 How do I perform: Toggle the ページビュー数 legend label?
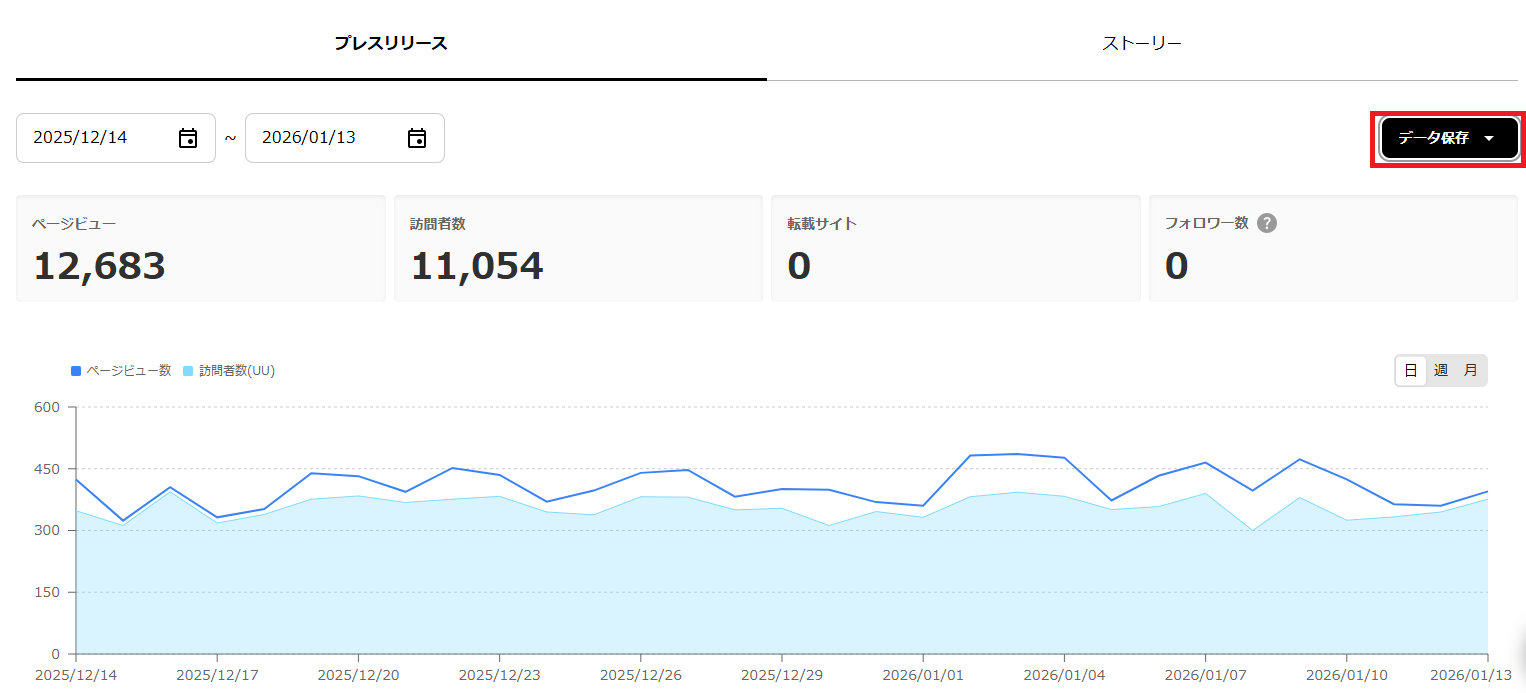pos(128,371)
